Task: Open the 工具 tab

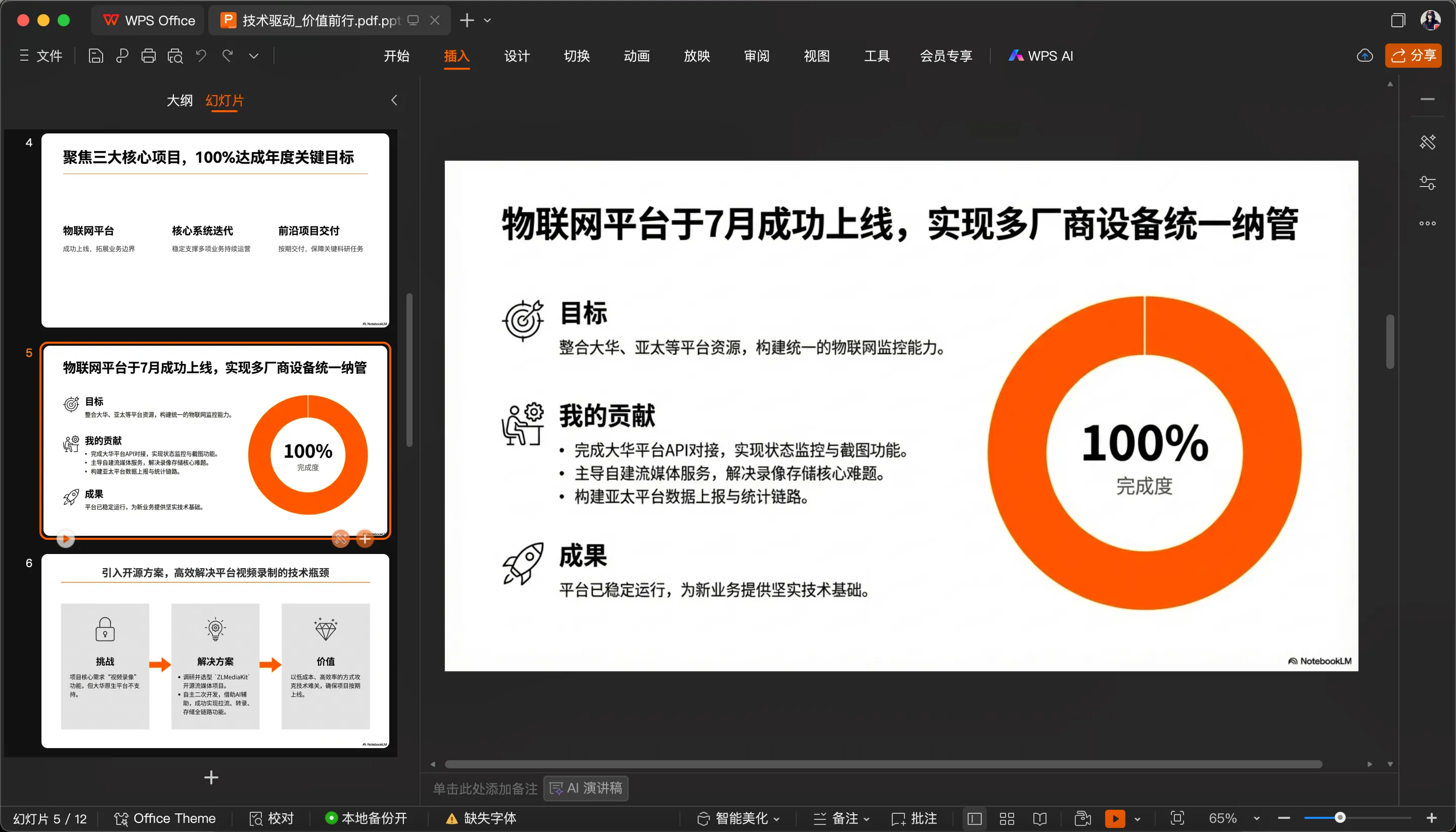Action: [877, 56]
